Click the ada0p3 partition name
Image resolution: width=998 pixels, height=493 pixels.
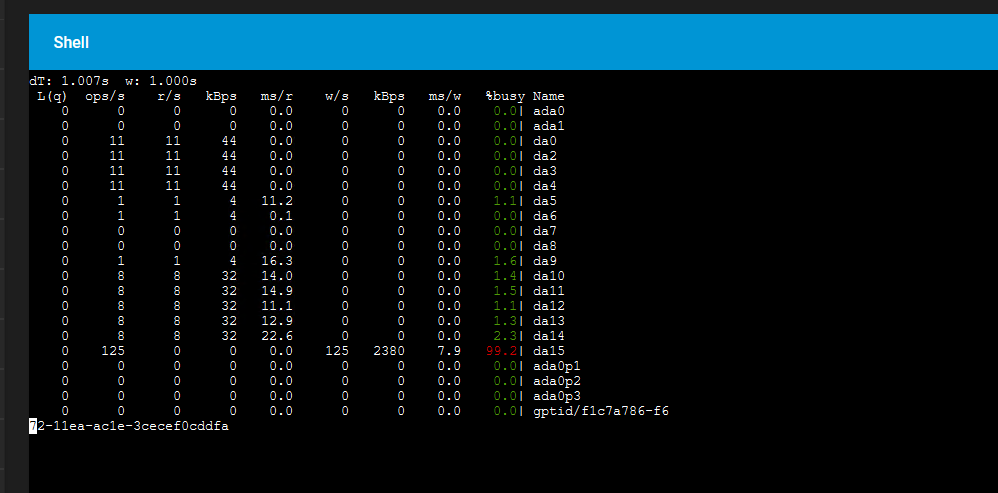[557, 396]
